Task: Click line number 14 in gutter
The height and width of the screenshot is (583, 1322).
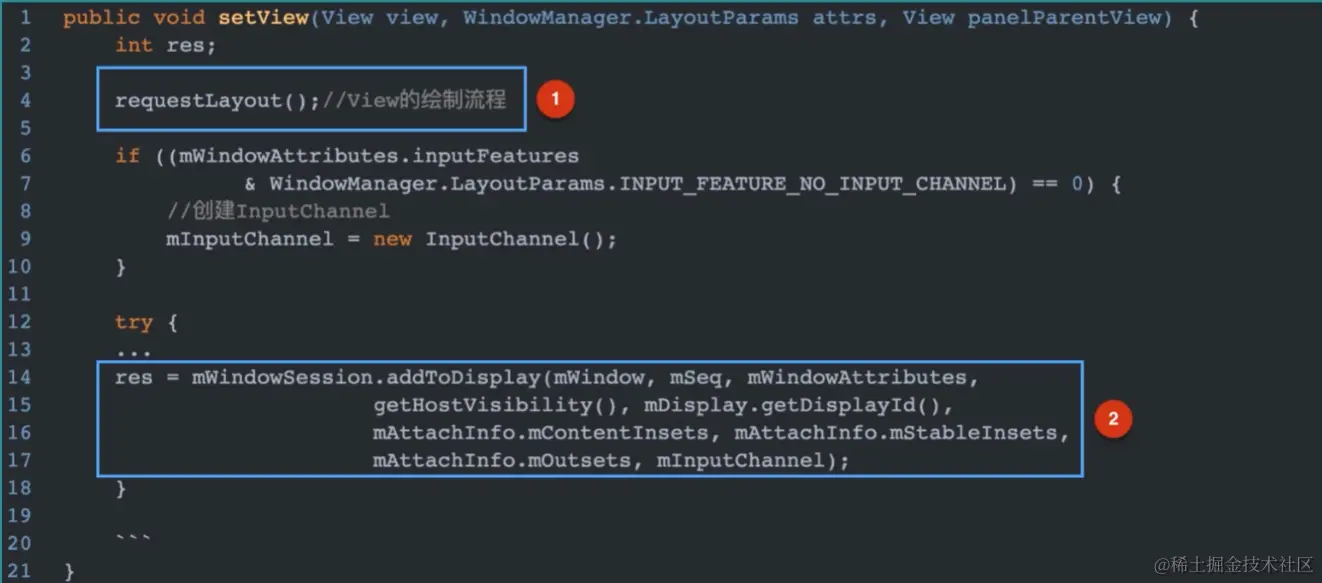Action: 19,377
